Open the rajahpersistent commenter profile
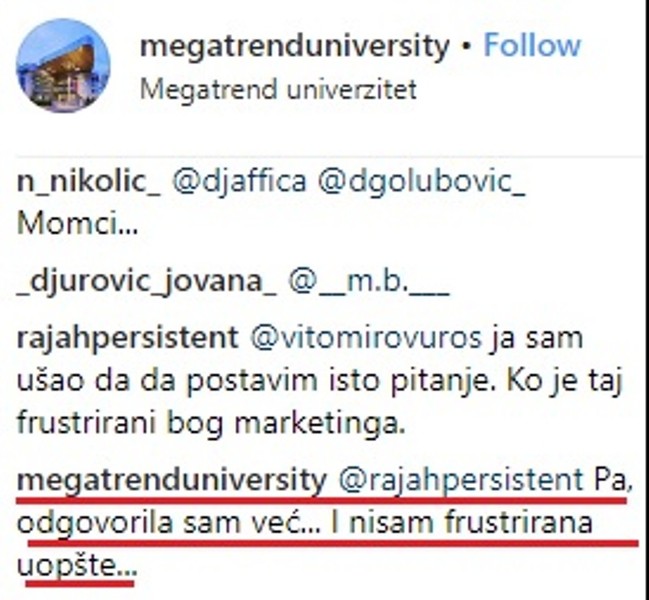 coord(128,339)
